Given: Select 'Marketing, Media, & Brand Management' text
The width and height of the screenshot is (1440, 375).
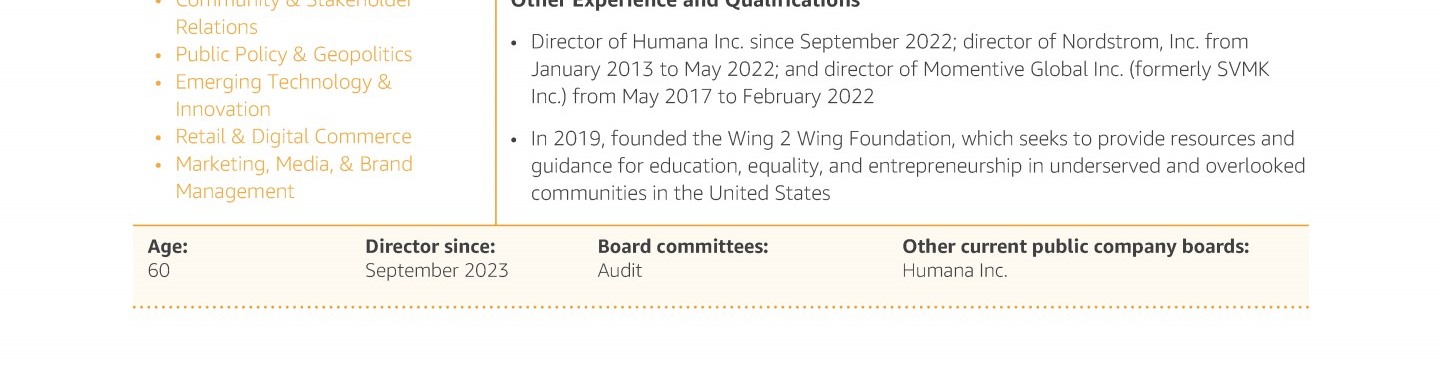Looking at the screenshot, I should (x=294, y=178).
